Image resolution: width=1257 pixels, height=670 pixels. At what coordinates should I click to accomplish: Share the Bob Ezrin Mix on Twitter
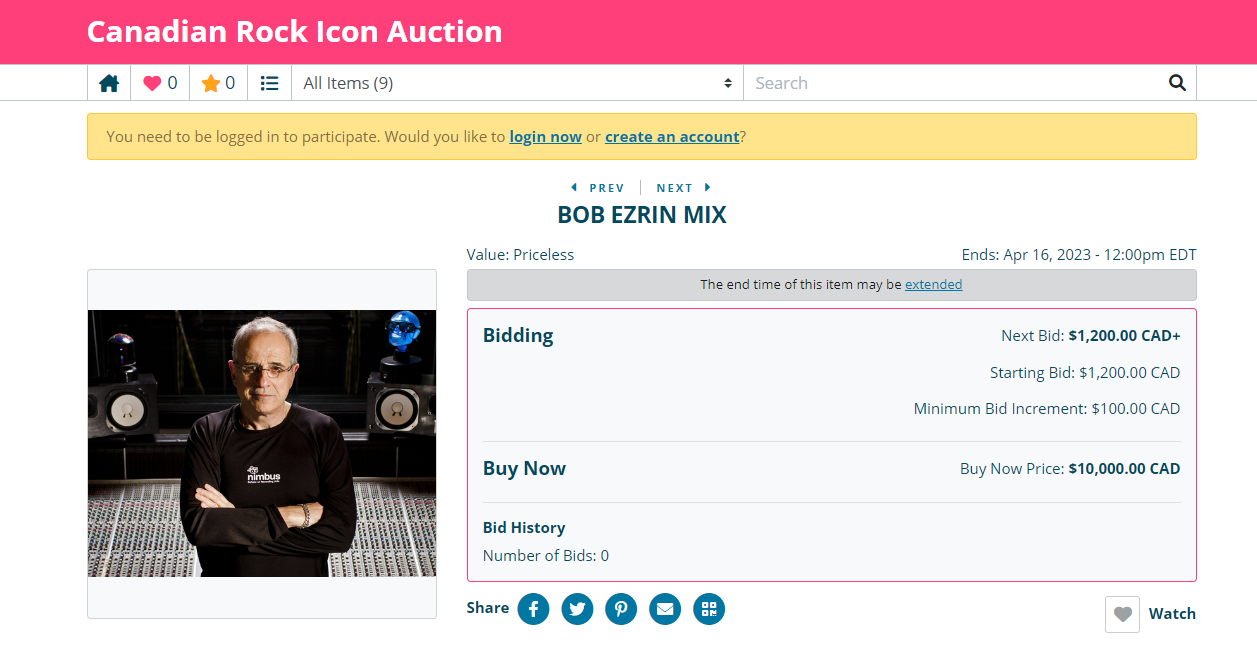[577, 609]
